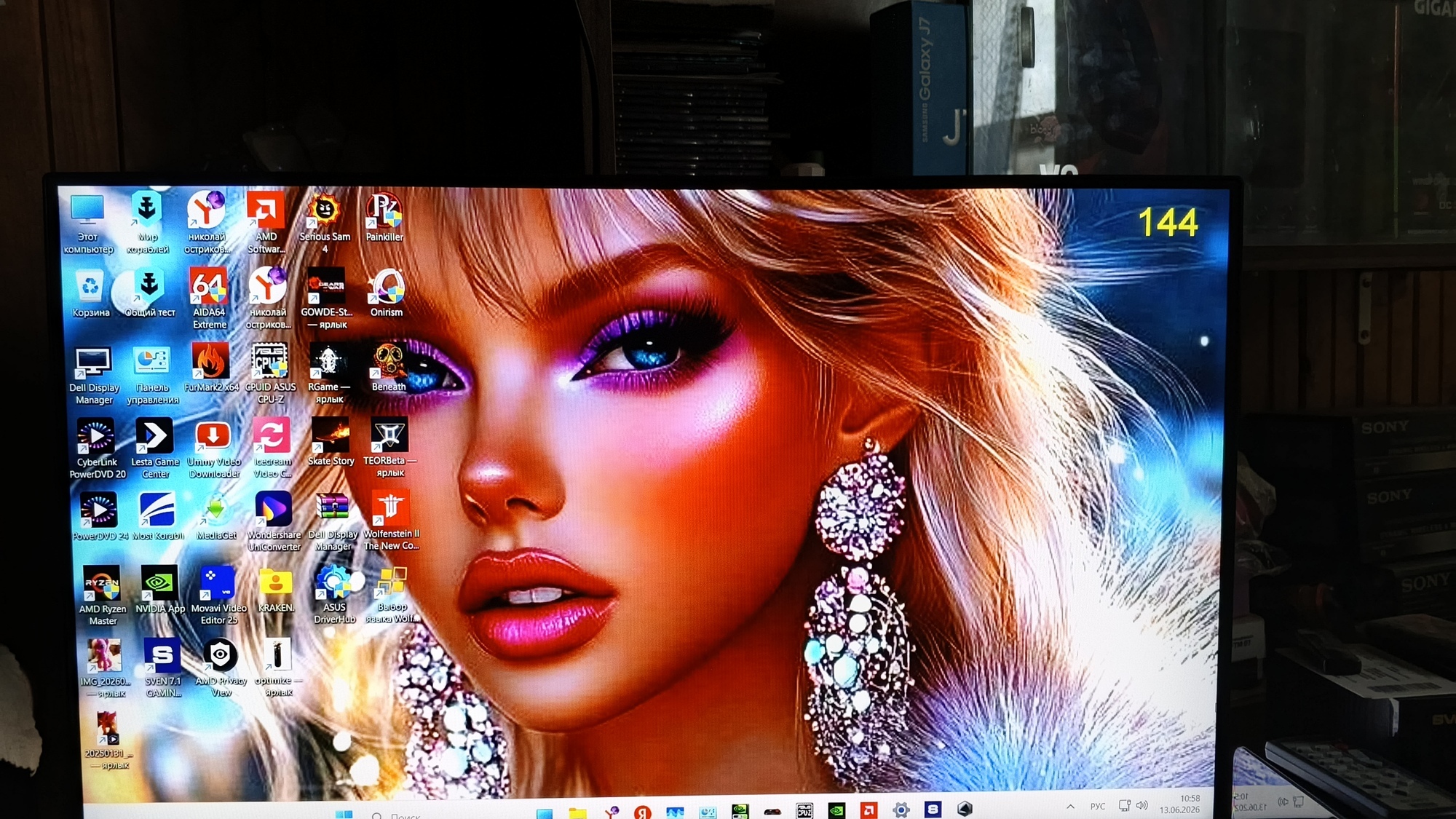Launch AIDA64 Extreme from the desktop
The image size is (1456, 819).
pyautogui.click(x=209, y=298)
